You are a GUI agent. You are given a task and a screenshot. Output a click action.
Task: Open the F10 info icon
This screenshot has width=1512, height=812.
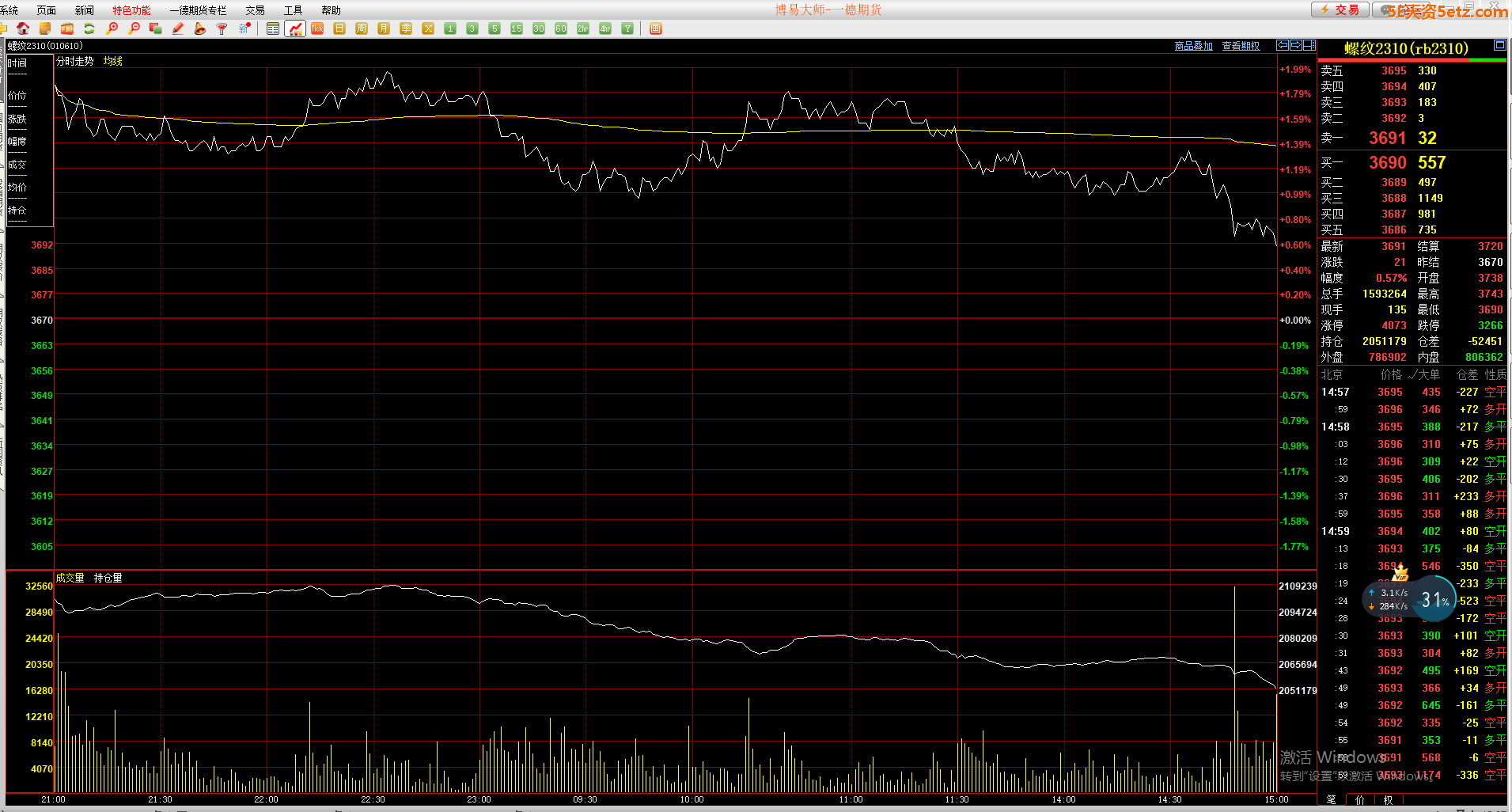67,28
